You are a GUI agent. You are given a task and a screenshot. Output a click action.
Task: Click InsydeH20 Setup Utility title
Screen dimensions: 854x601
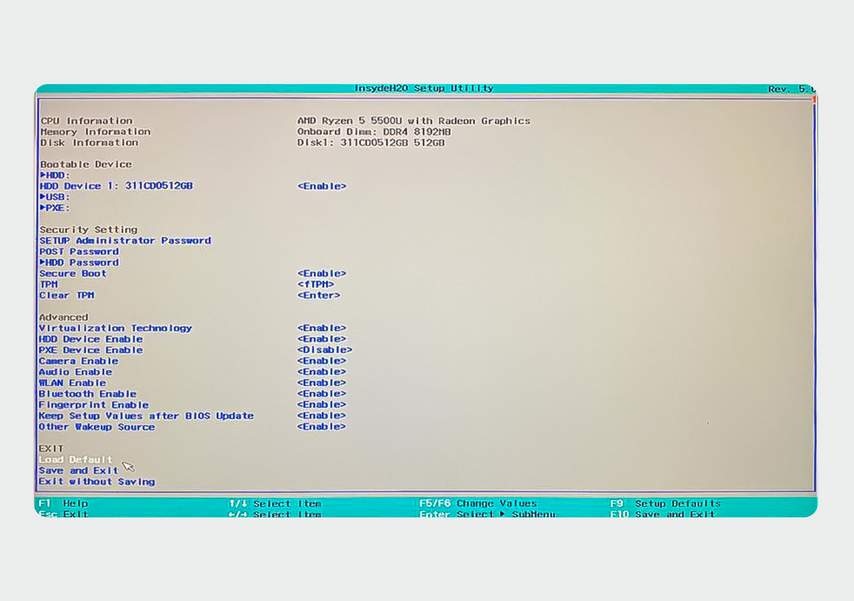pos(424,88)
